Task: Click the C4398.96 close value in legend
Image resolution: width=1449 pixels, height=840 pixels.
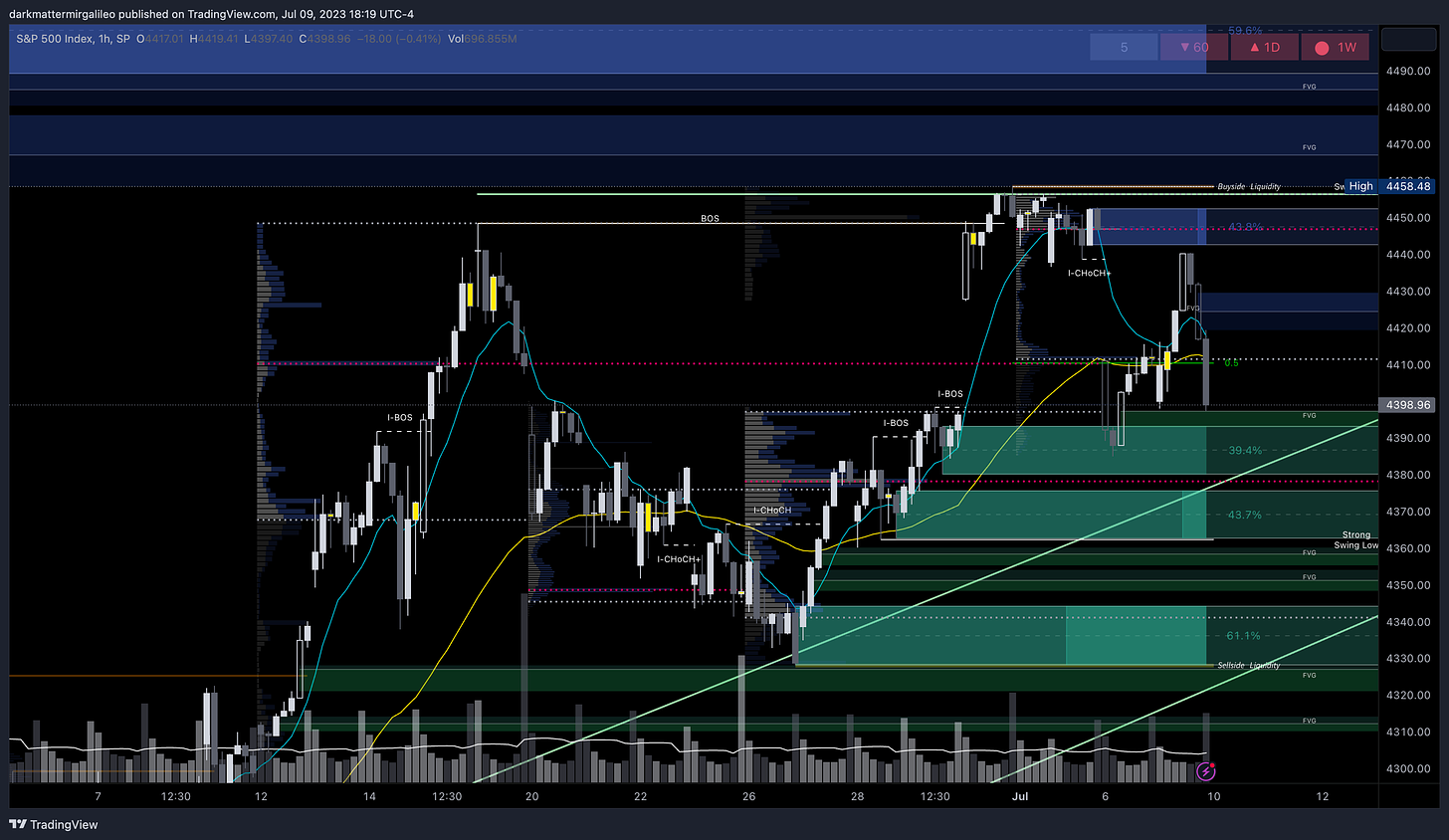Action: (x=325, y=39)
